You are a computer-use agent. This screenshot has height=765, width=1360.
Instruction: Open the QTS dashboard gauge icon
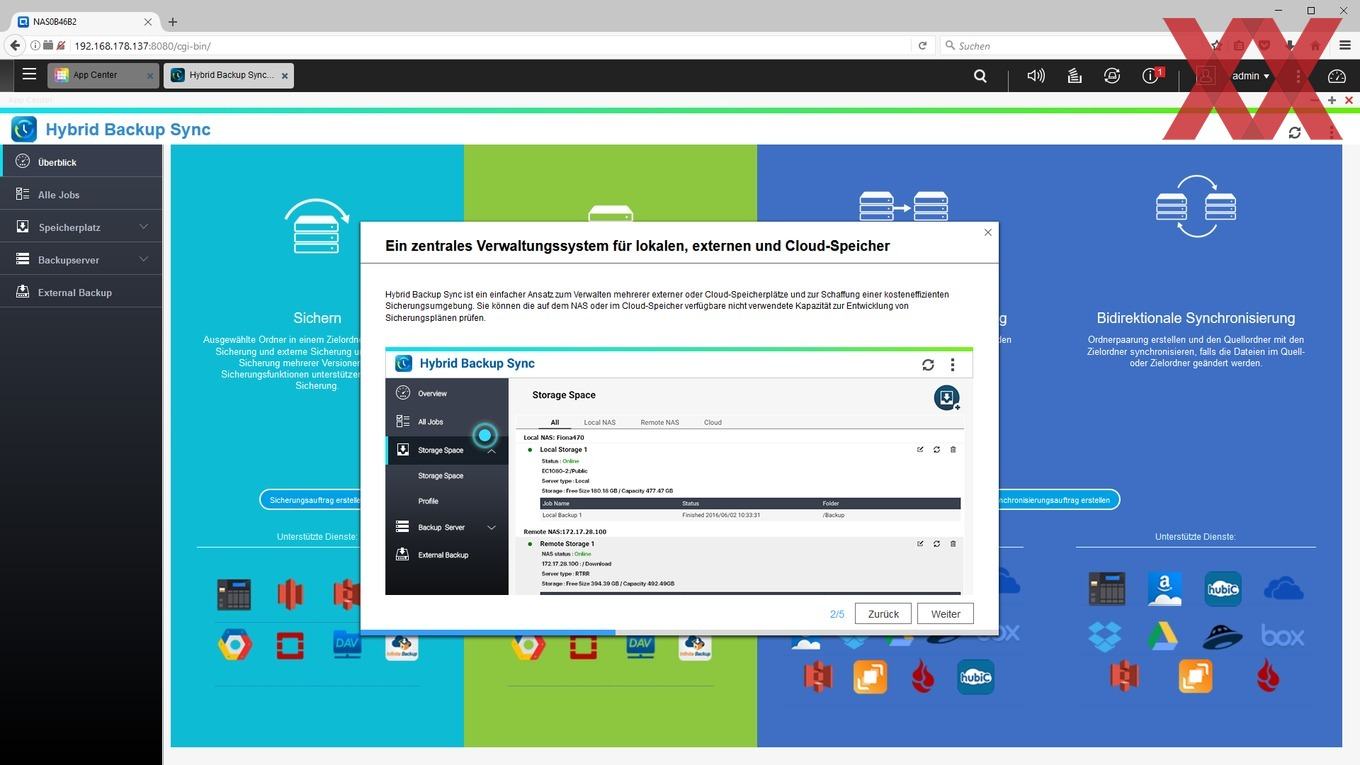[1337, 76]
